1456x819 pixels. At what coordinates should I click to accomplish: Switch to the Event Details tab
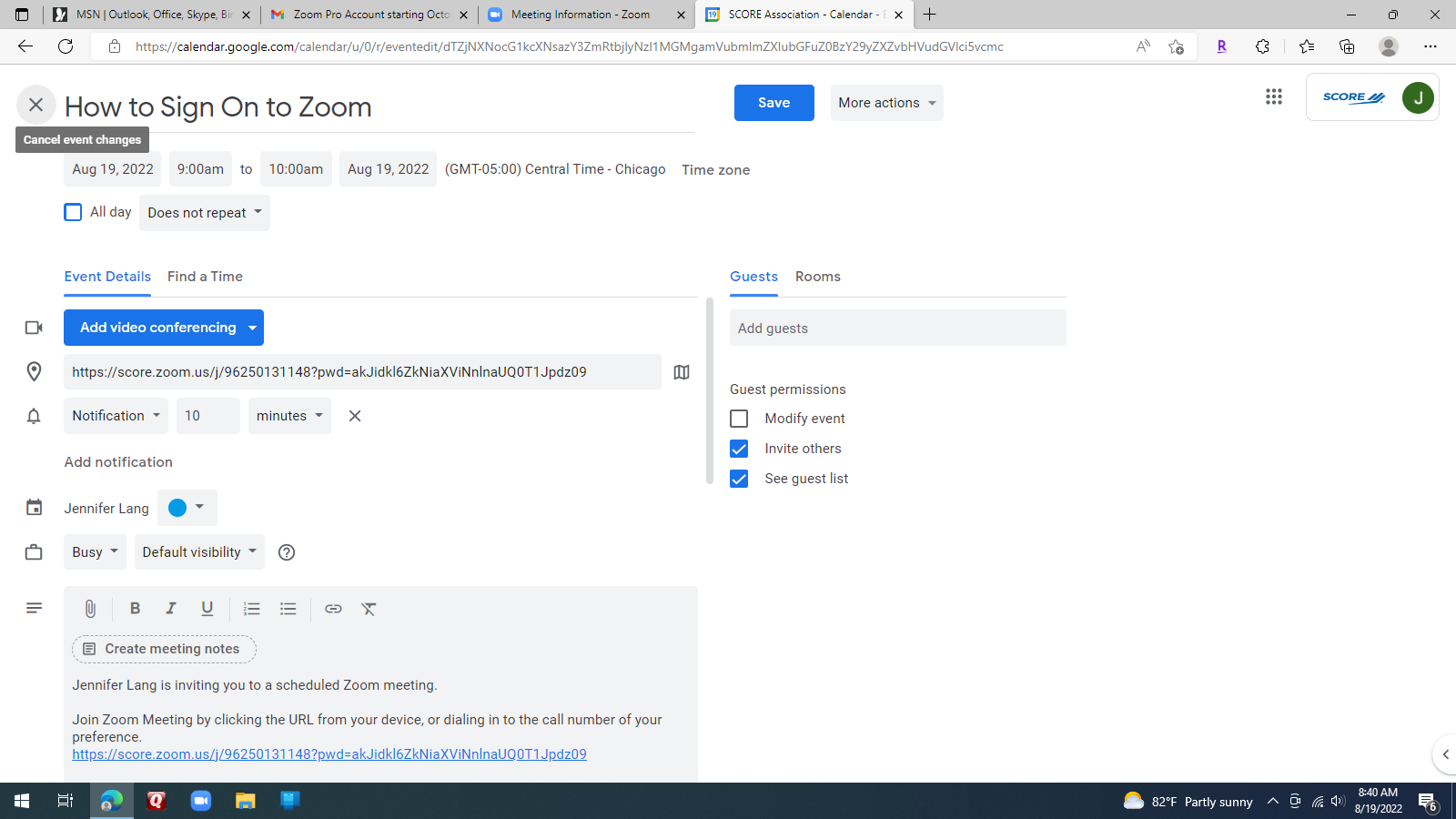pyautogui.click(x=107, y=277)
